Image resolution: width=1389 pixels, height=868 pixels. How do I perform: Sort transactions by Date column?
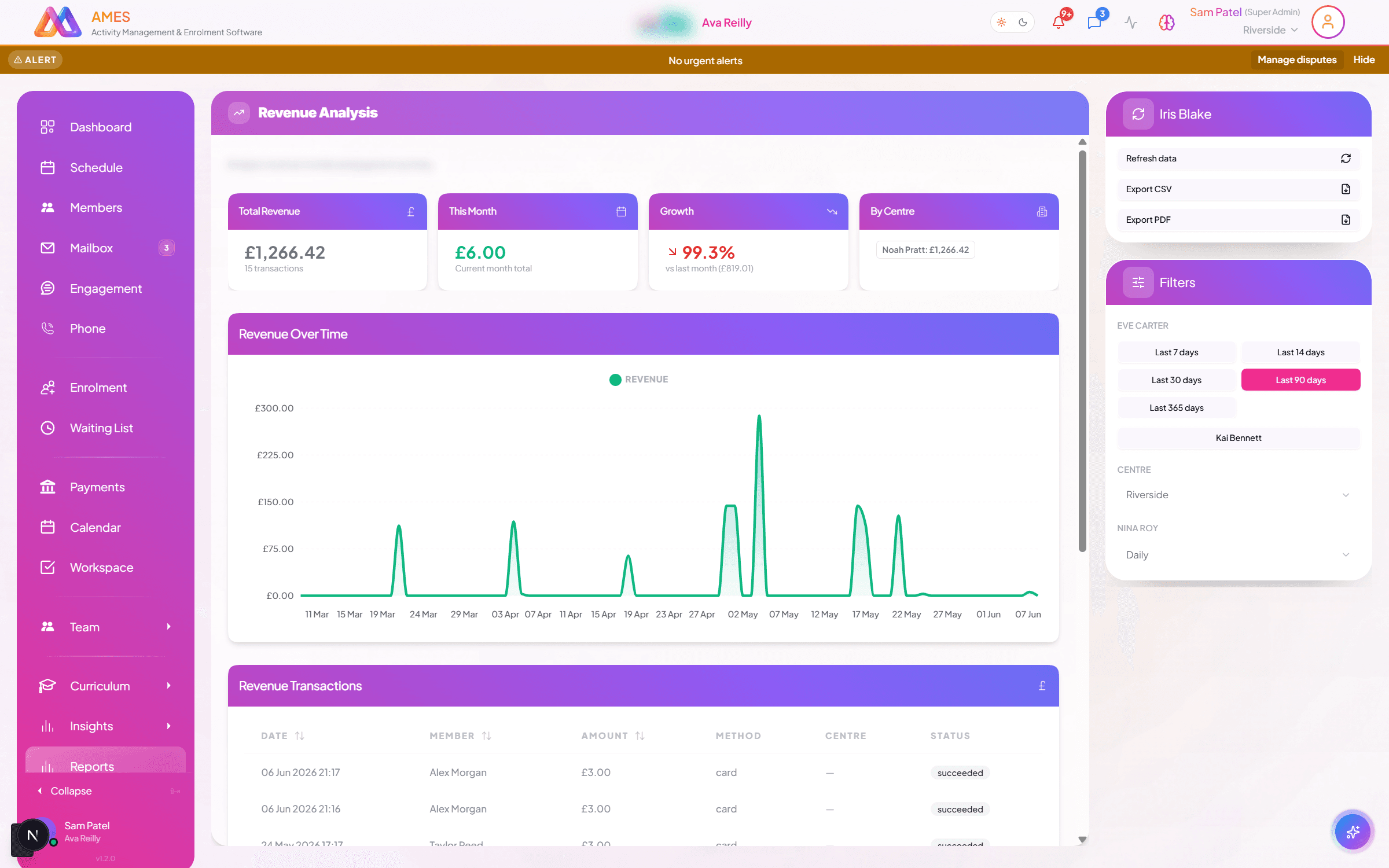coord(282,736)
